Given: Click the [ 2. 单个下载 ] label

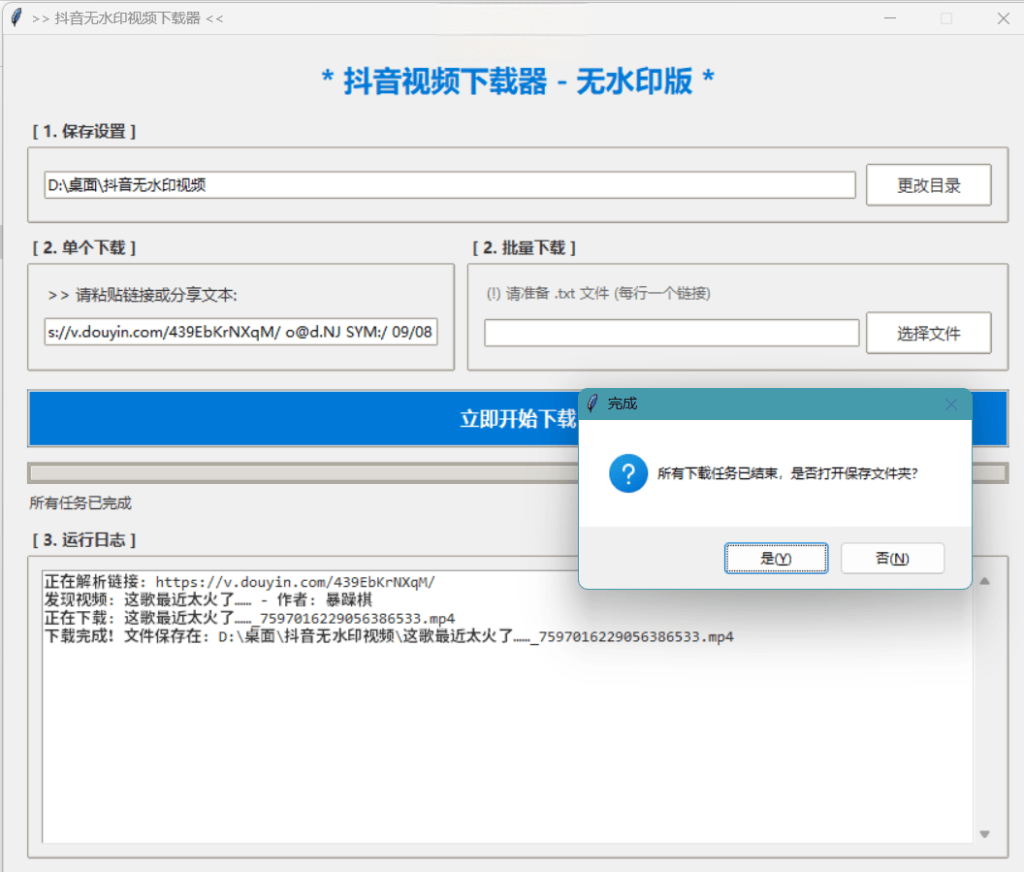Looking at the screenshot, I should click(x=84, y=248).
